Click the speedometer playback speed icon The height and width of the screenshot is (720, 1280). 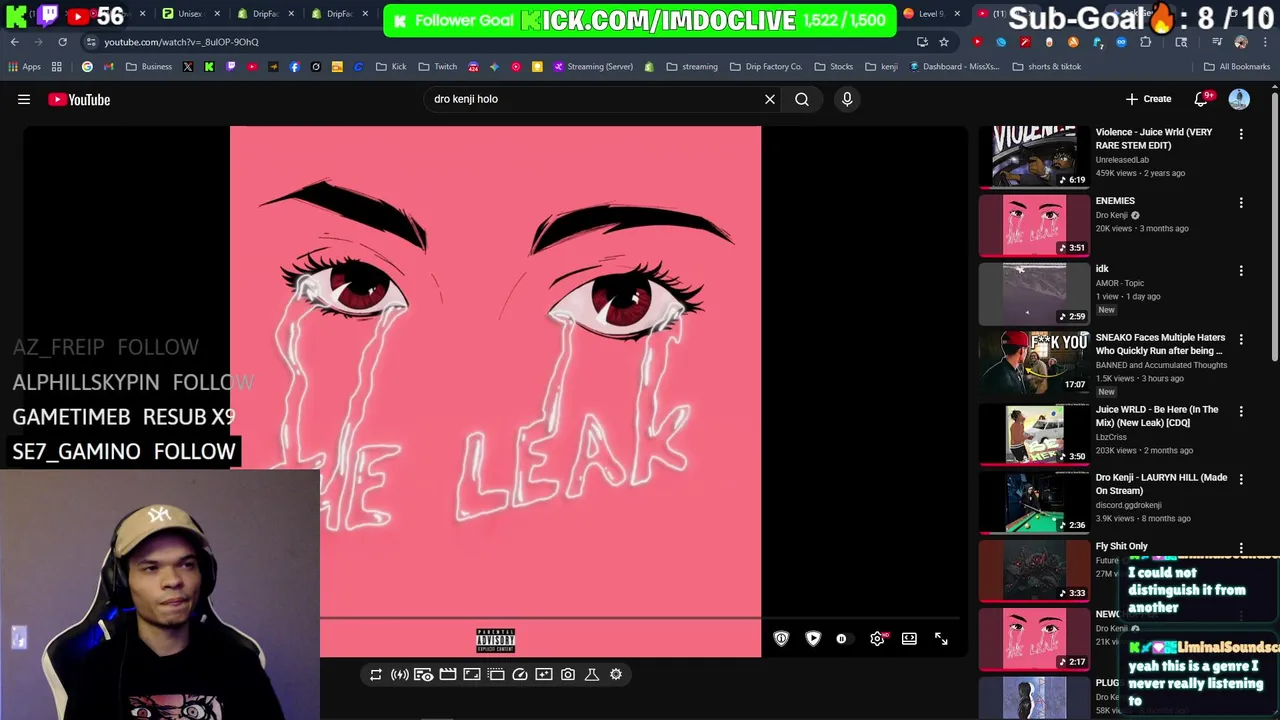pyautogui.click(x=520, y=675)
